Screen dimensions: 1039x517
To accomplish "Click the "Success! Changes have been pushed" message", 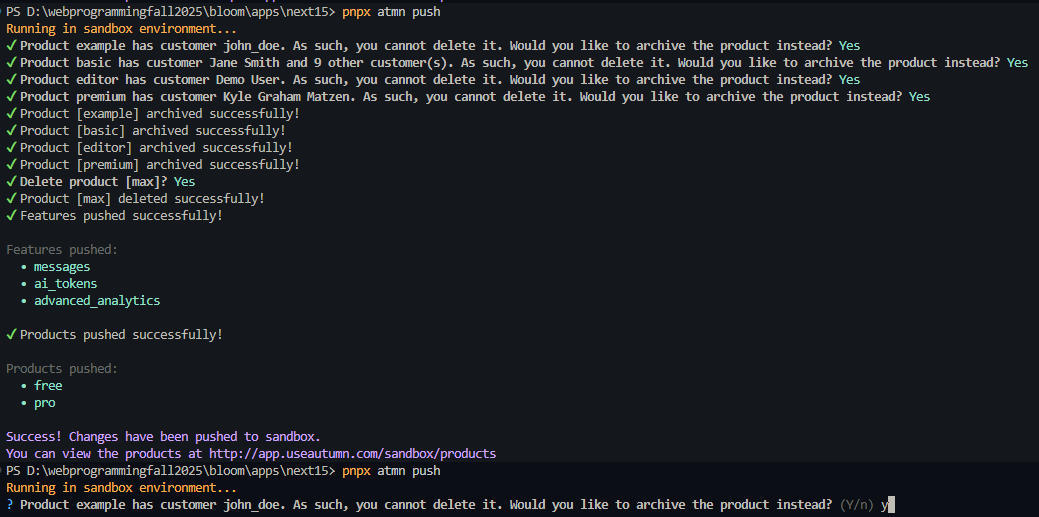I will pyautogui.click(x=163, y=436).
